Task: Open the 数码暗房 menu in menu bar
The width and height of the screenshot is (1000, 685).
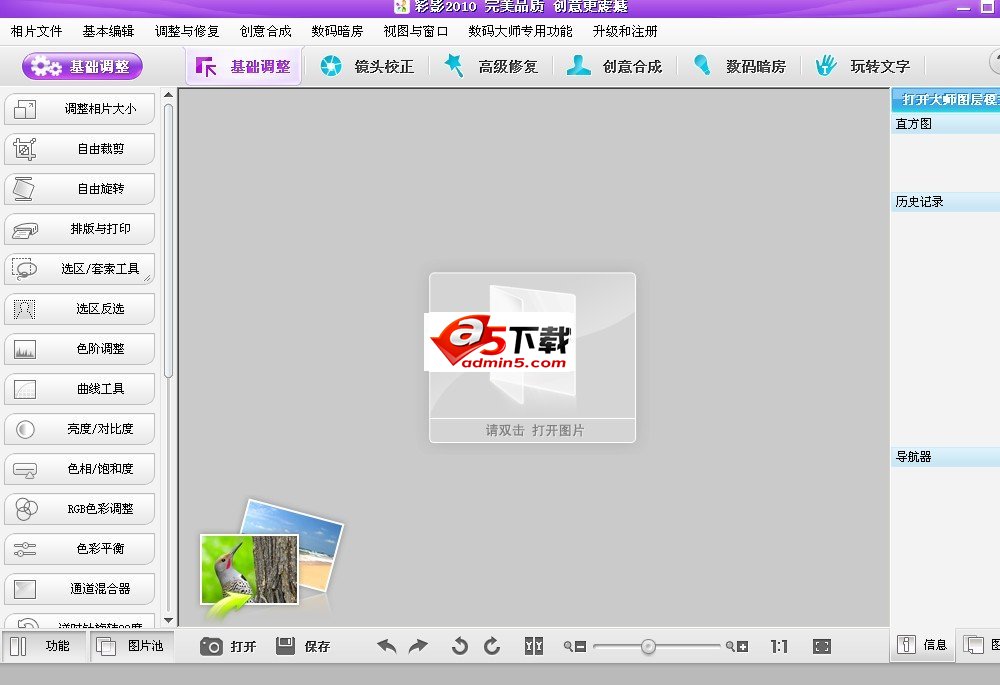Action: 337,31
